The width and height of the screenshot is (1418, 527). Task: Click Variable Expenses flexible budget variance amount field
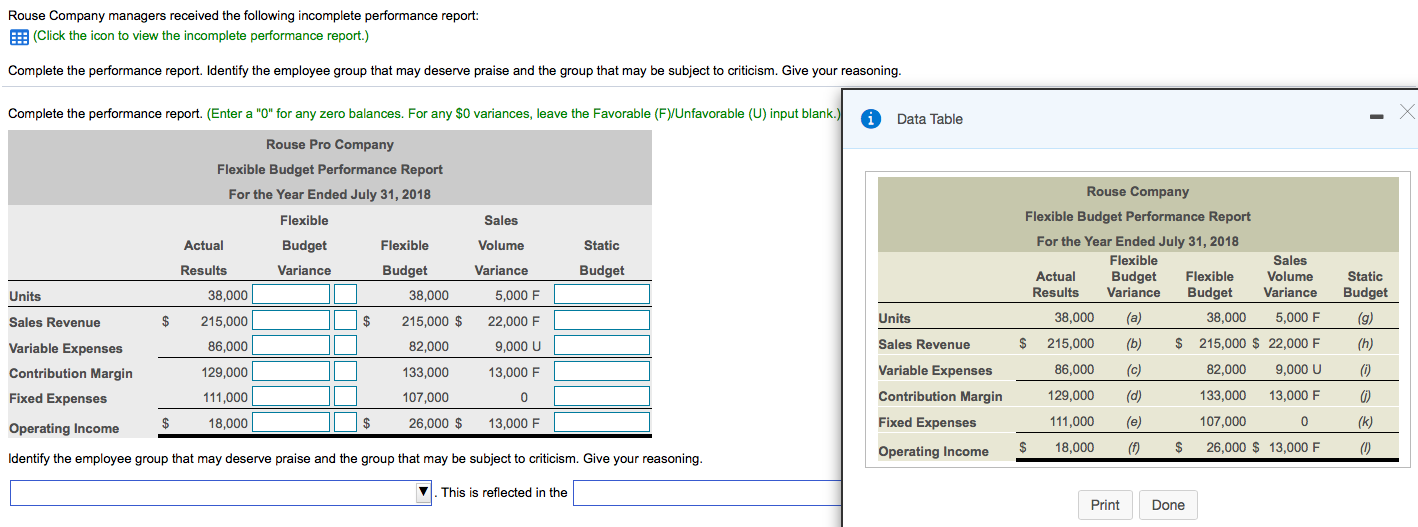pyautogui.click(x=291, y=346)
